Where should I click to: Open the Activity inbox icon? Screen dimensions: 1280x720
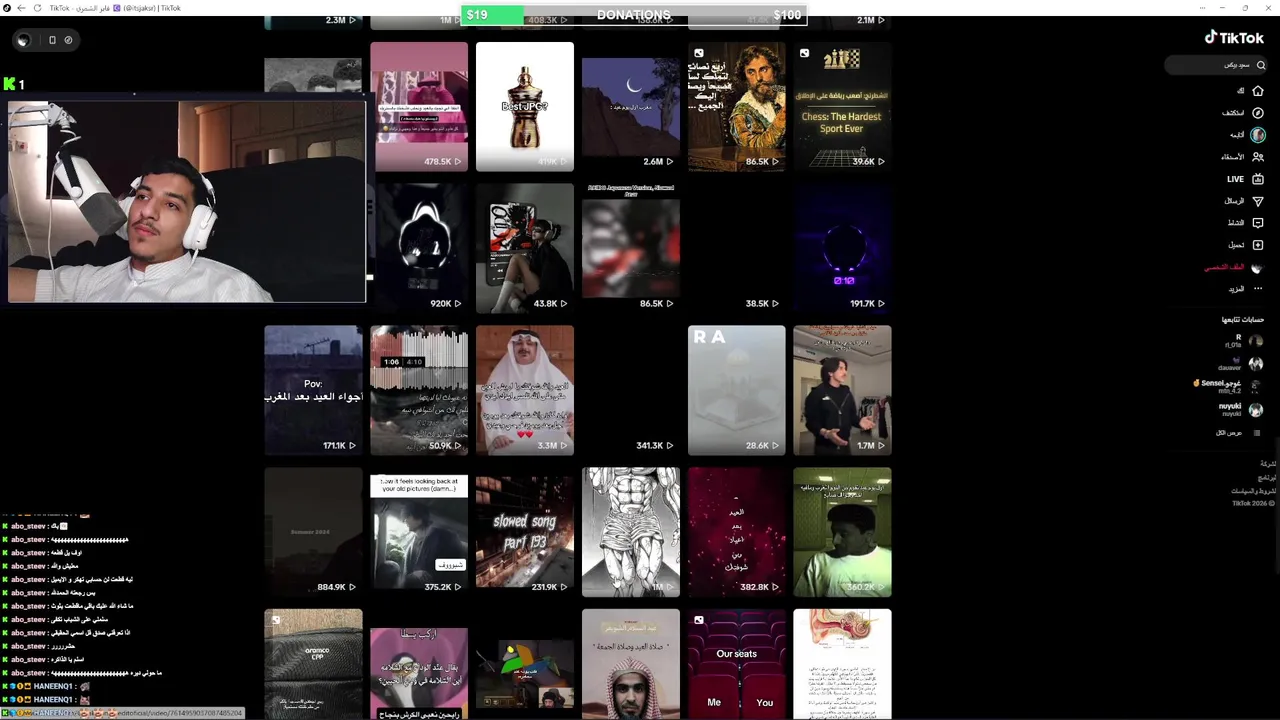point(1258,223)
